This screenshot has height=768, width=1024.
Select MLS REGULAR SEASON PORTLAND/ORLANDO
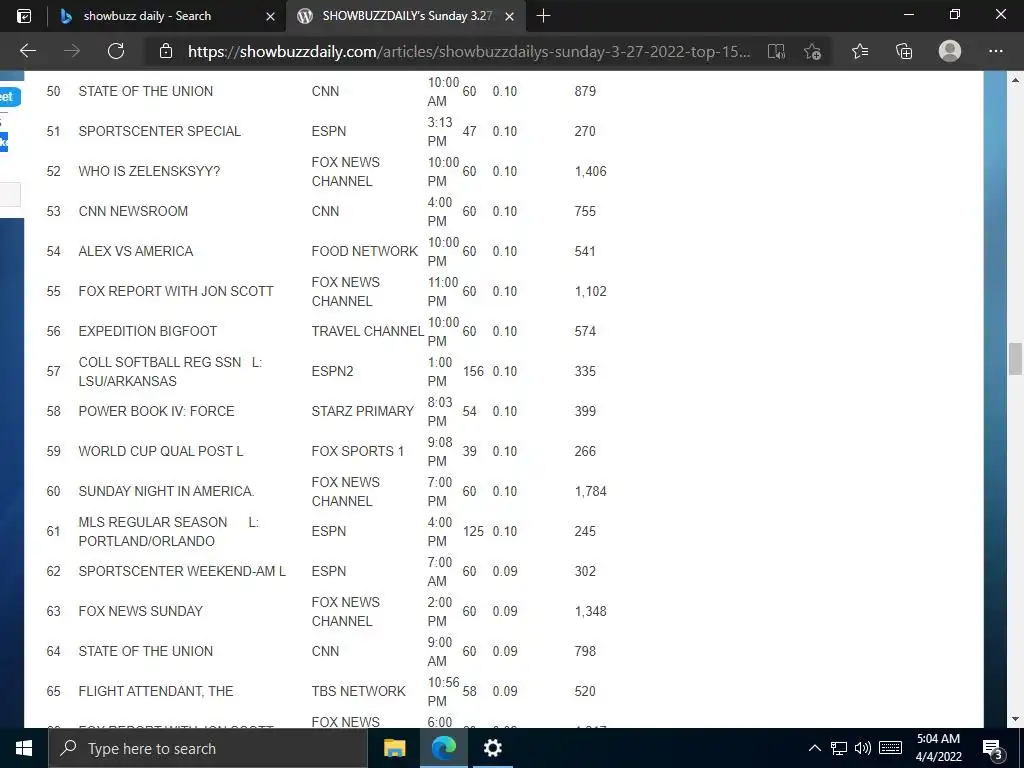coord(168,532)
